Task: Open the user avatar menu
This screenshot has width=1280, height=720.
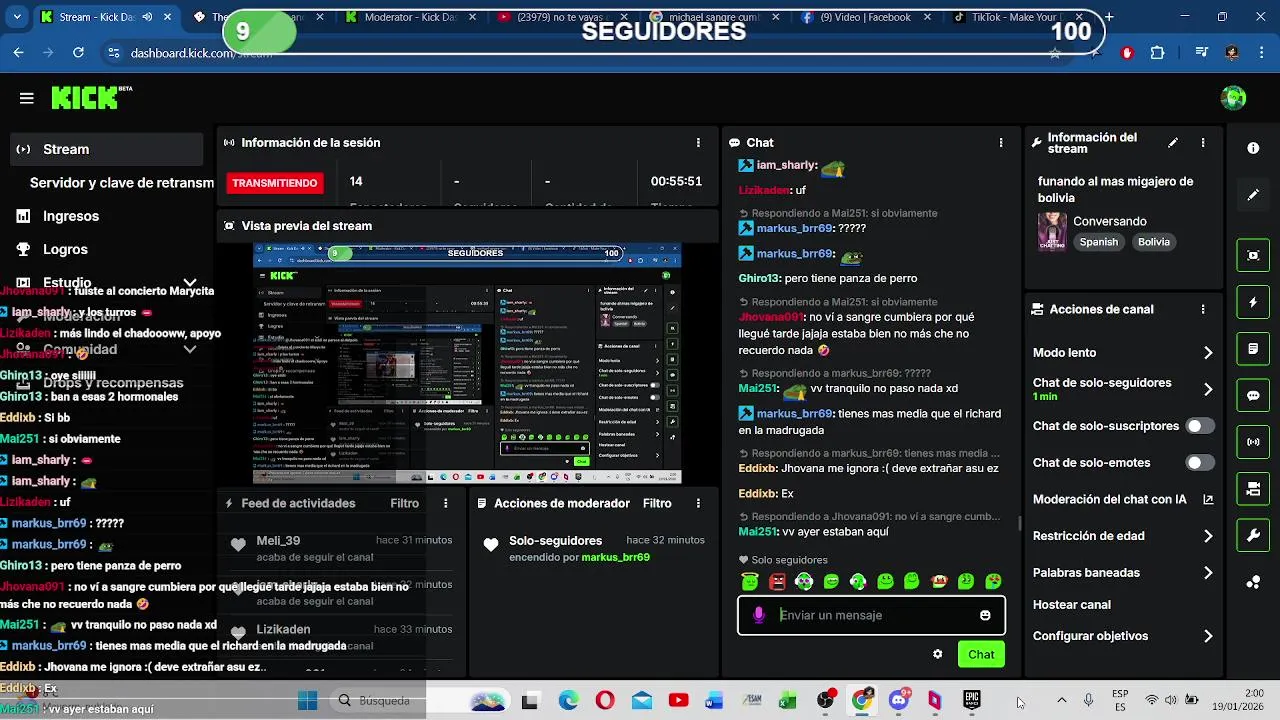Action: (1233, 98)
